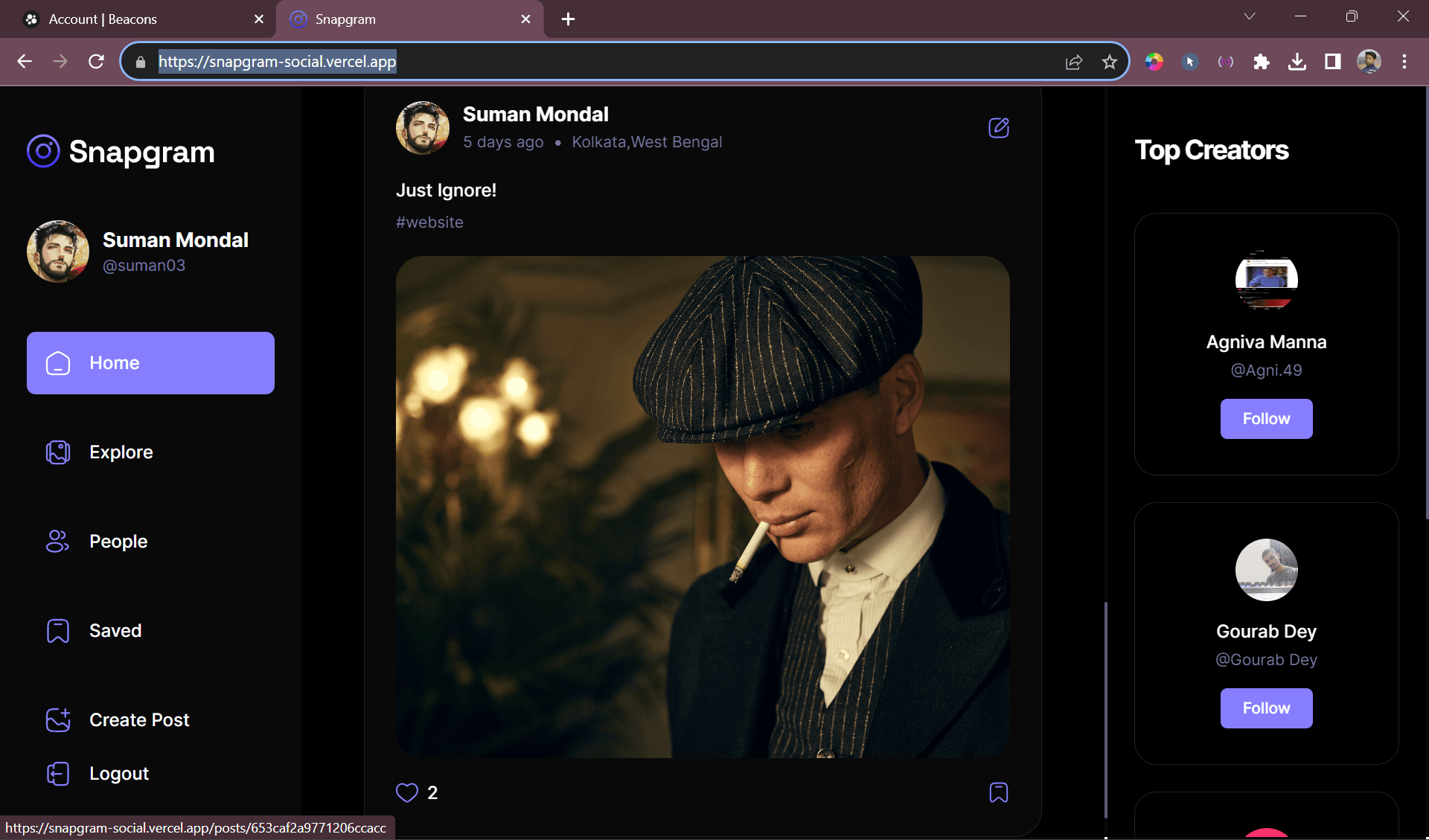
Task: Open browser downloads icon
Action: [x=1297, y=62]
